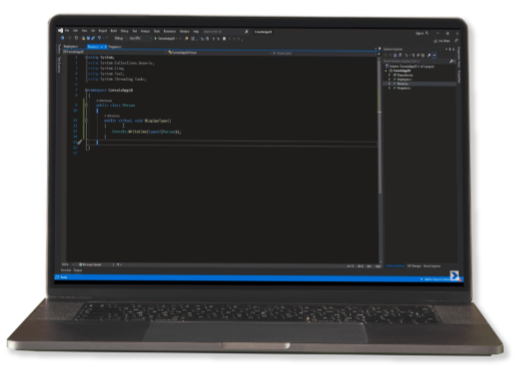Select Program.cs in Solution Explorer
Viewport: 520px width, 378px height.
click(403, 88)
